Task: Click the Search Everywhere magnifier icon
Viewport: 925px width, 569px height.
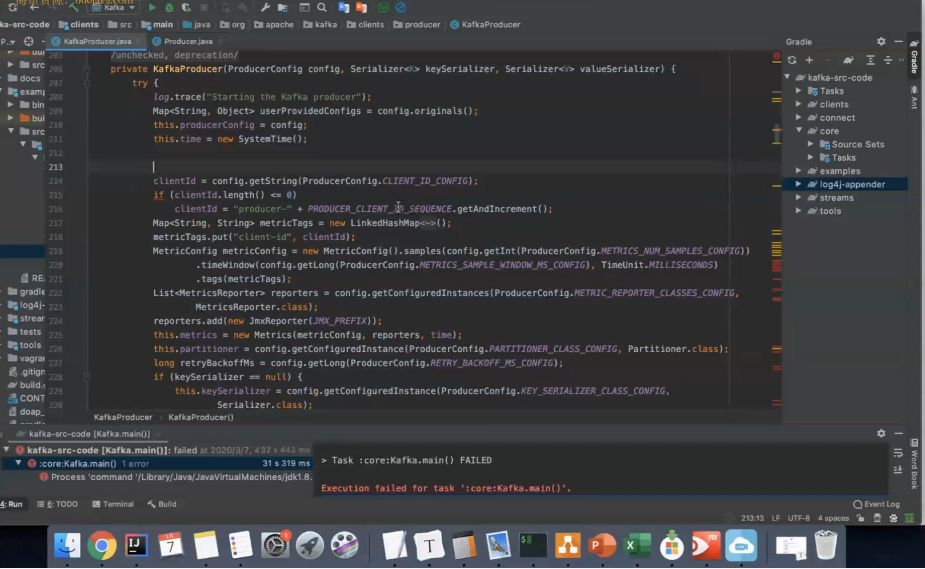Action: [x=322, y=7]
